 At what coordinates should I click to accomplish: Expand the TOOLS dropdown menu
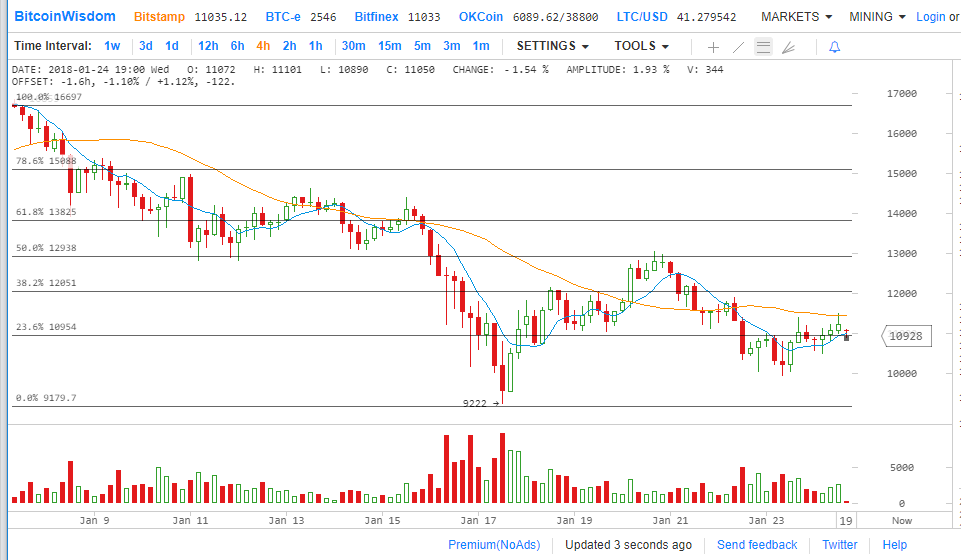pyautogui.click(x=641, y=46)
